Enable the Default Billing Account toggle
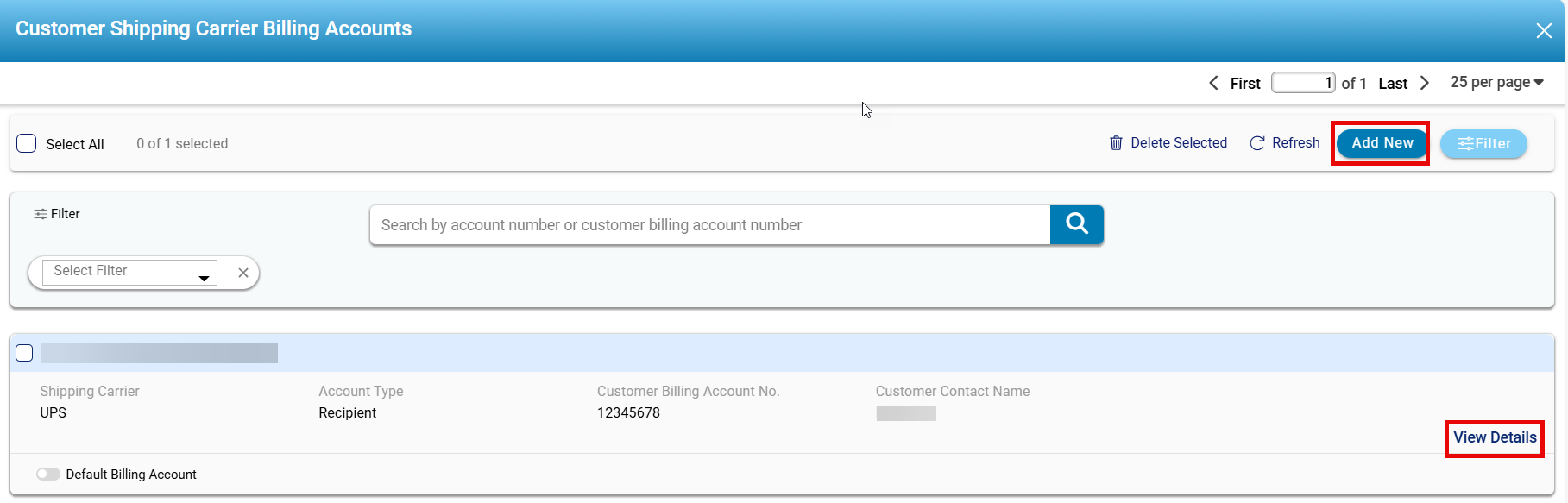Viewport: 1568px width, 503px height. click(48, 475)
